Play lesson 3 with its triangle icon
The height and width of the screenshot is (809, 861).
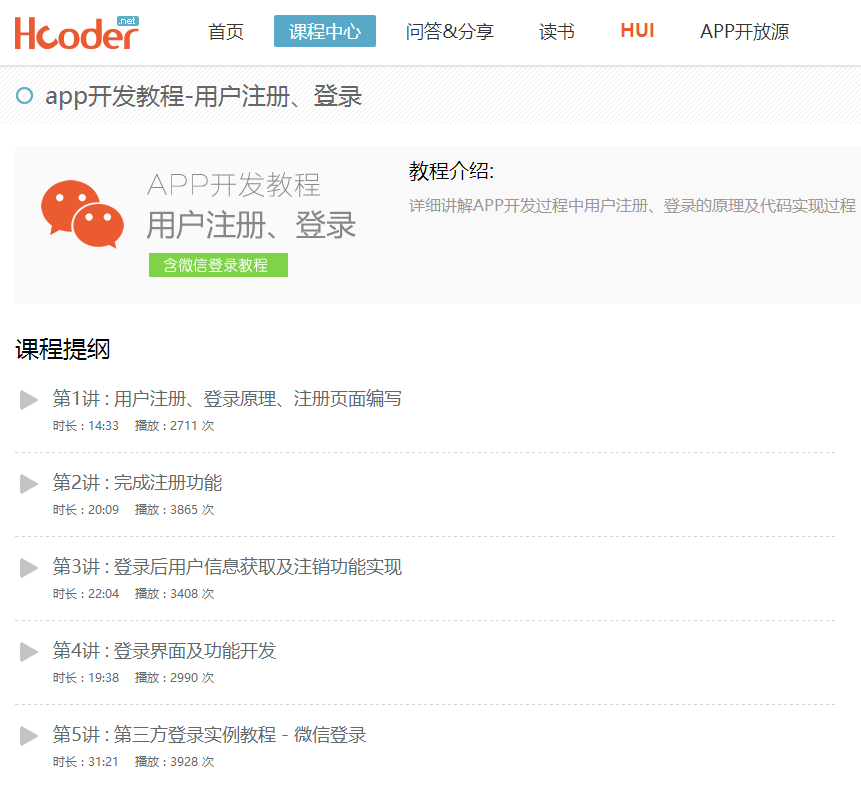click(29, 568)
